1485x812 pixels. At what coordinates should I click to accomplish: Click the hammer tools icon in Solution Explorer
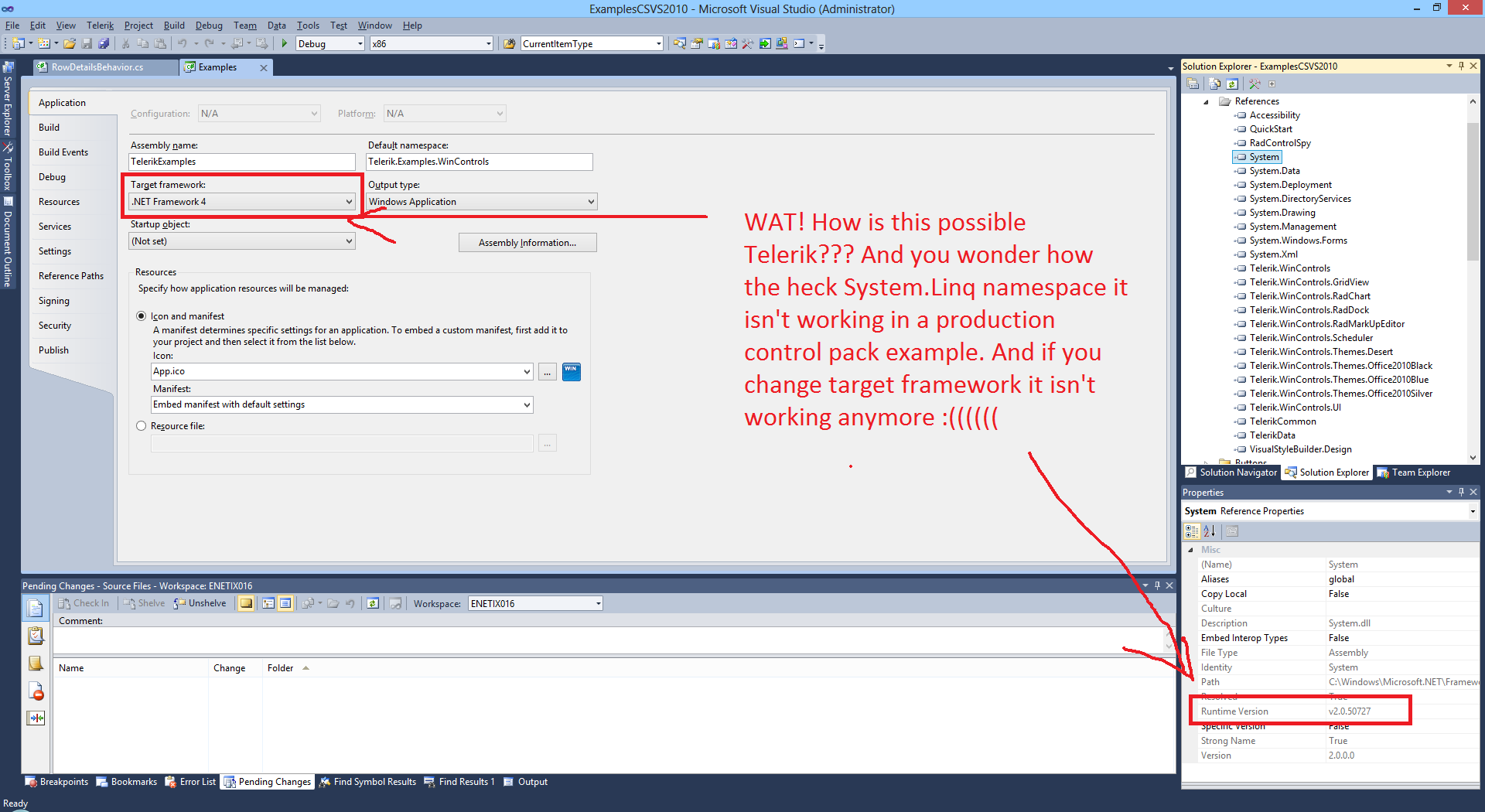pyautogui.click(x=1255, y=84)
